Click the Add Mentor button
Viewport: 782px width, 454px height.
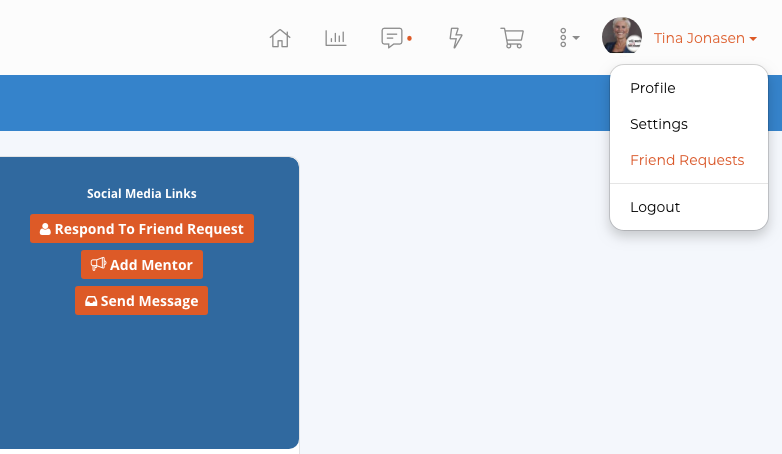coord(142,264)
